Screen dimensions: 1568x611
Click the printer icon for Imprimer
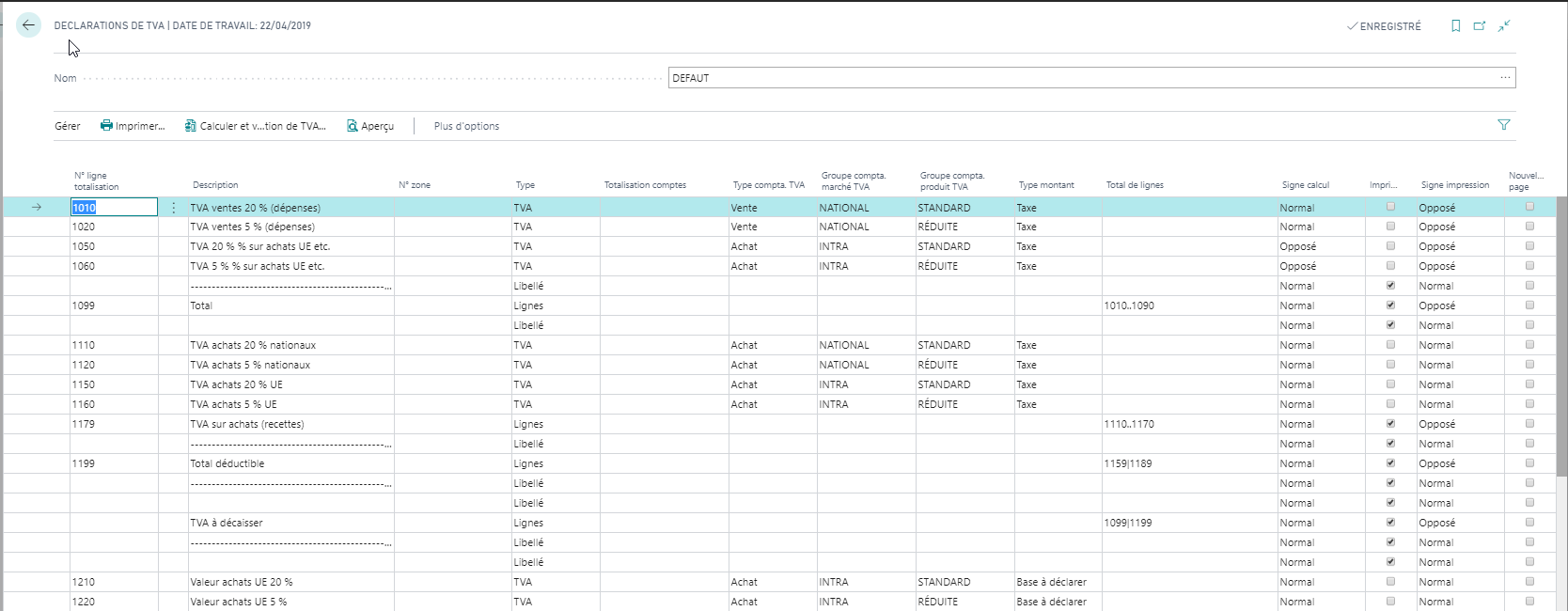click(x=106, y=126)
